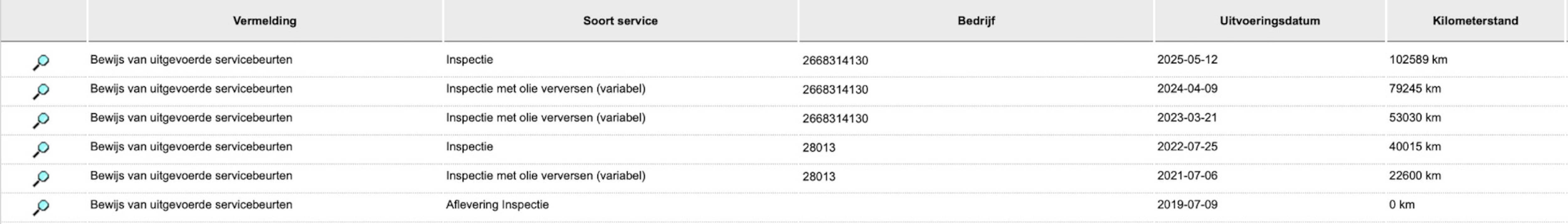Click company 28013 in the 2022-07-25 row
The image size is (1568, 224).
(x=819, y=147)
